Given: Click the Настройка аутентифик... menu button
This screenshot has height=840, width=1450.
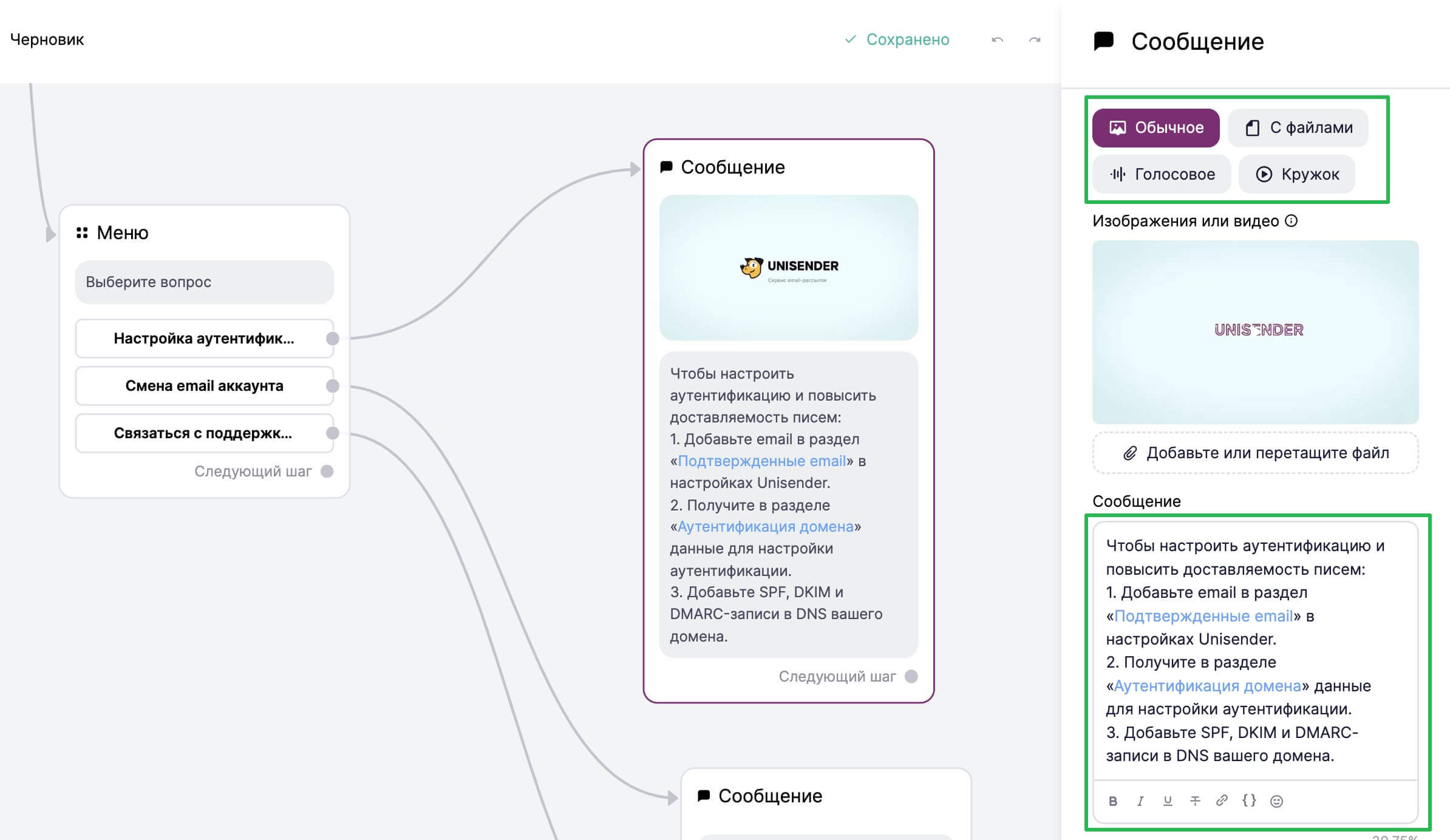Looking at the screenshot, I should pyautogui.click(x=204, y=339).
